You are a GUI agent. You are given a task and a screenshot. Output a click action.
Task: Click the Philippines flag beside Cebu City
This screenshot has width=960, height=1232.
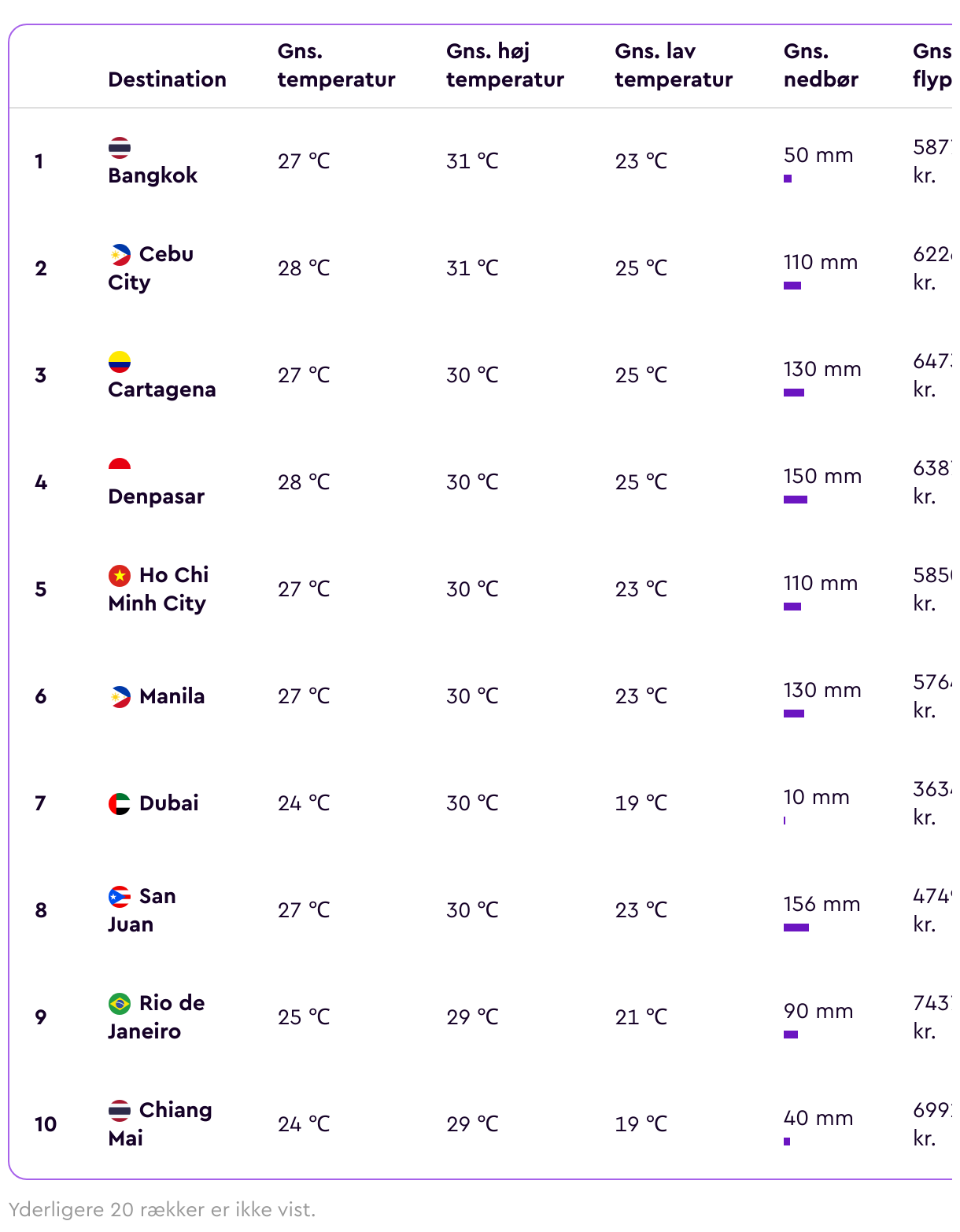coord(120,255)
